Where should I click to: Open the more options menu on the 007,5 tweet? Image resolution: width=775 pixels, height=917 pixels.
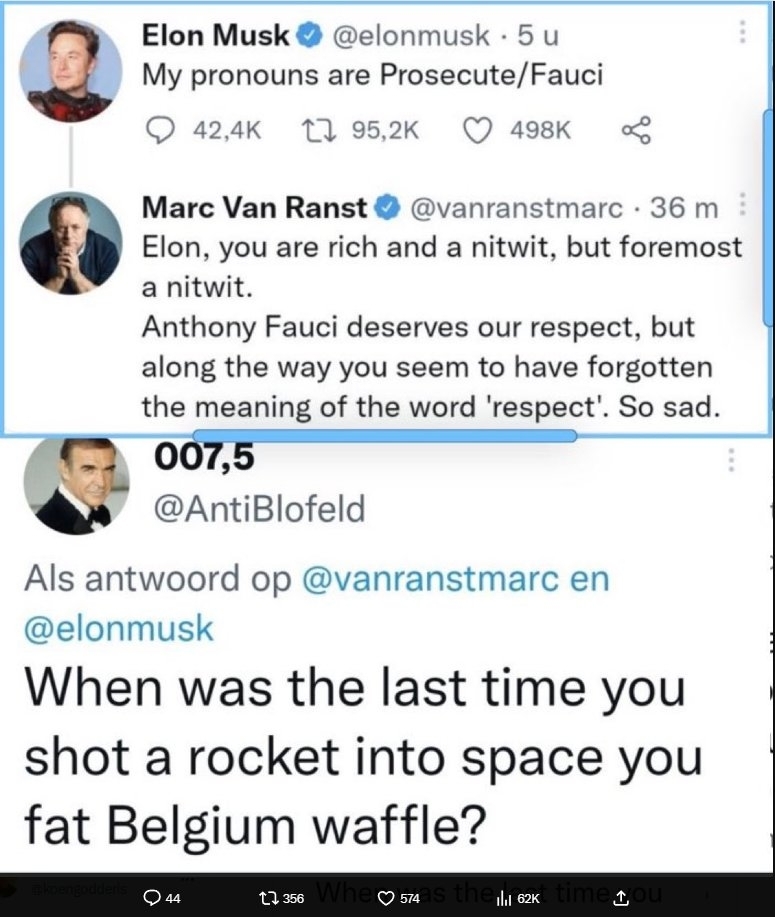tap(732, 460)
